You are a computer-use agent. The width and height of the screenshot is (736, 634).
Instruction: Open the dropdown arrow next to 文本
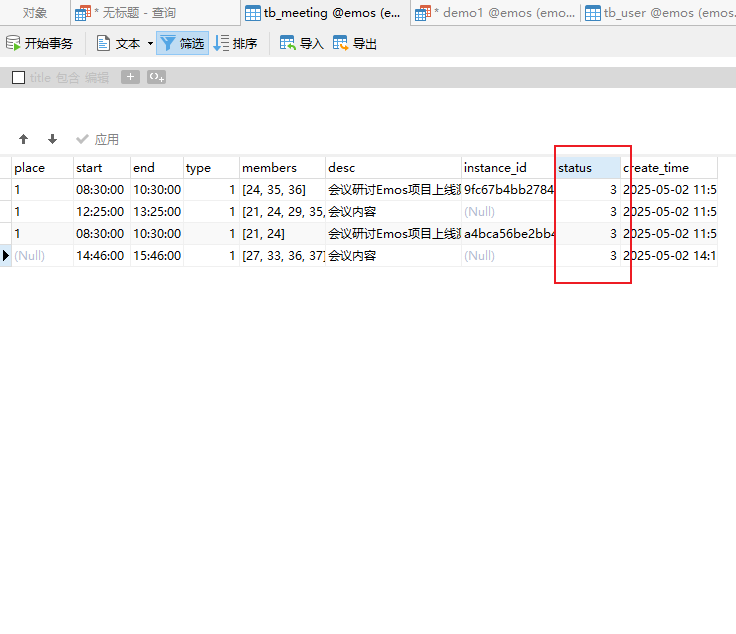(x=150, y=44)
